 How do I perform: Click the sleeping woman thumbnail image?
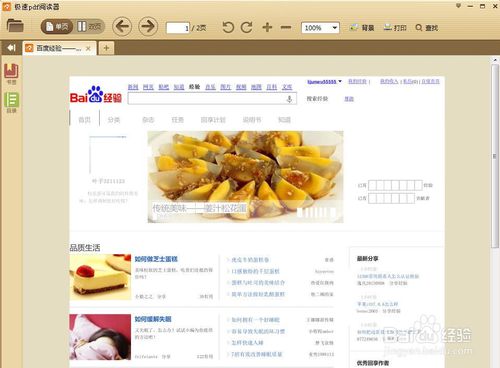pos(100,337)
